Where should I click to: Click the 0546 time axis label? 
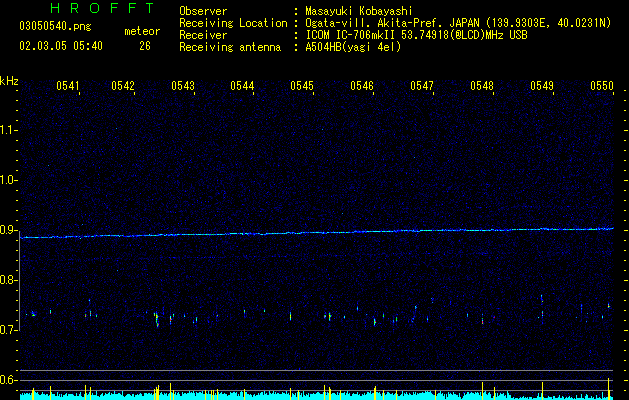(x=362, y=85)
